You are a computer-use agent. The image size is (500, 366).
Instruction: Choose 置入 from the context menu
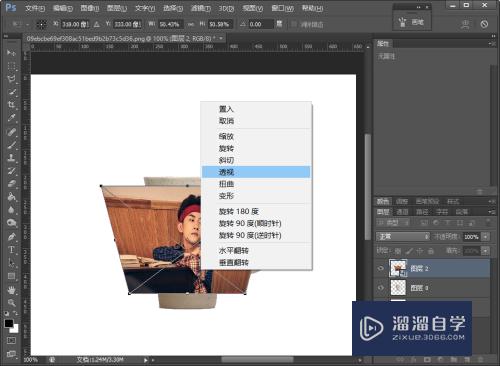tap(256, 109)
